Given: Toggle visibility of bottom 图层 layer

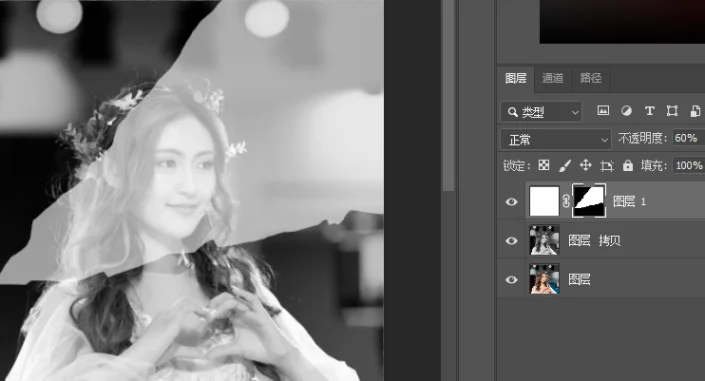Looking at the screenshot, I should tap(511, 279).
